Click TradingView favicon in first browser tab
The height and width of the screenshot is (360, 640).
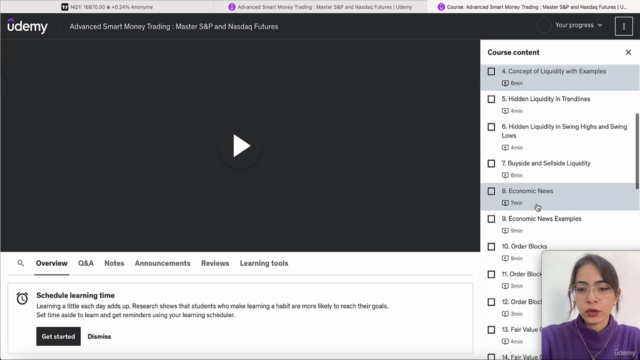tap(64, 7)
